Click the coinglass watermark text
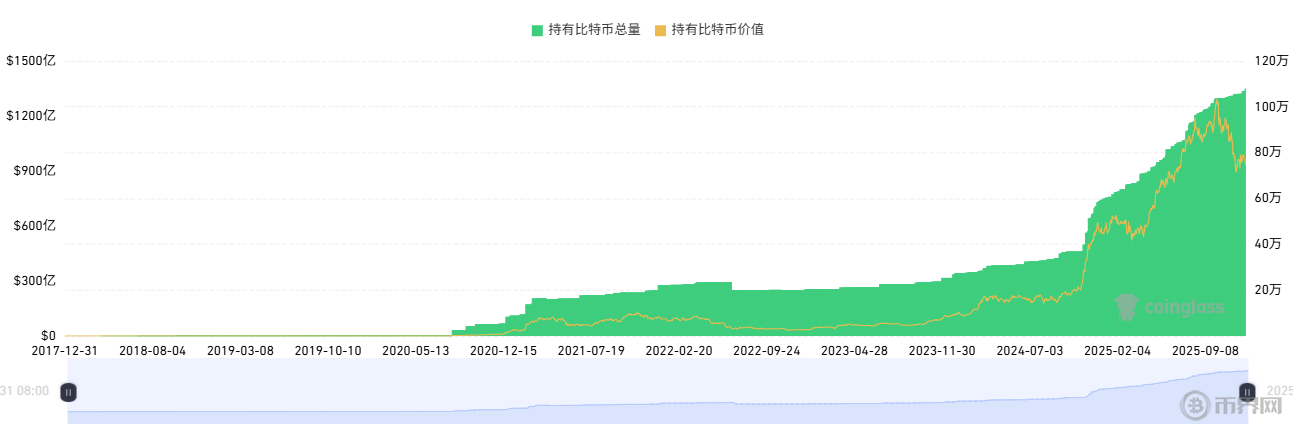Screen dimensions: 1293x433 (x=1184, y=308)
